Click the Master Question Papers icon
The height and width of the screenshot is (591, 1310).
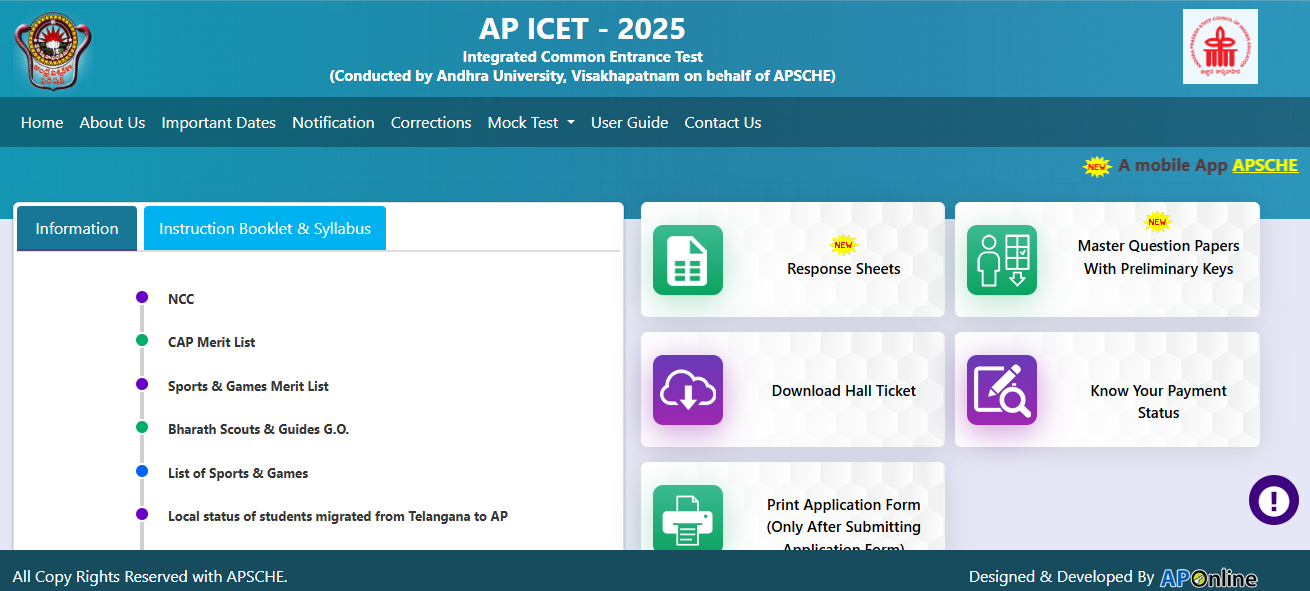coord(1001,260)
